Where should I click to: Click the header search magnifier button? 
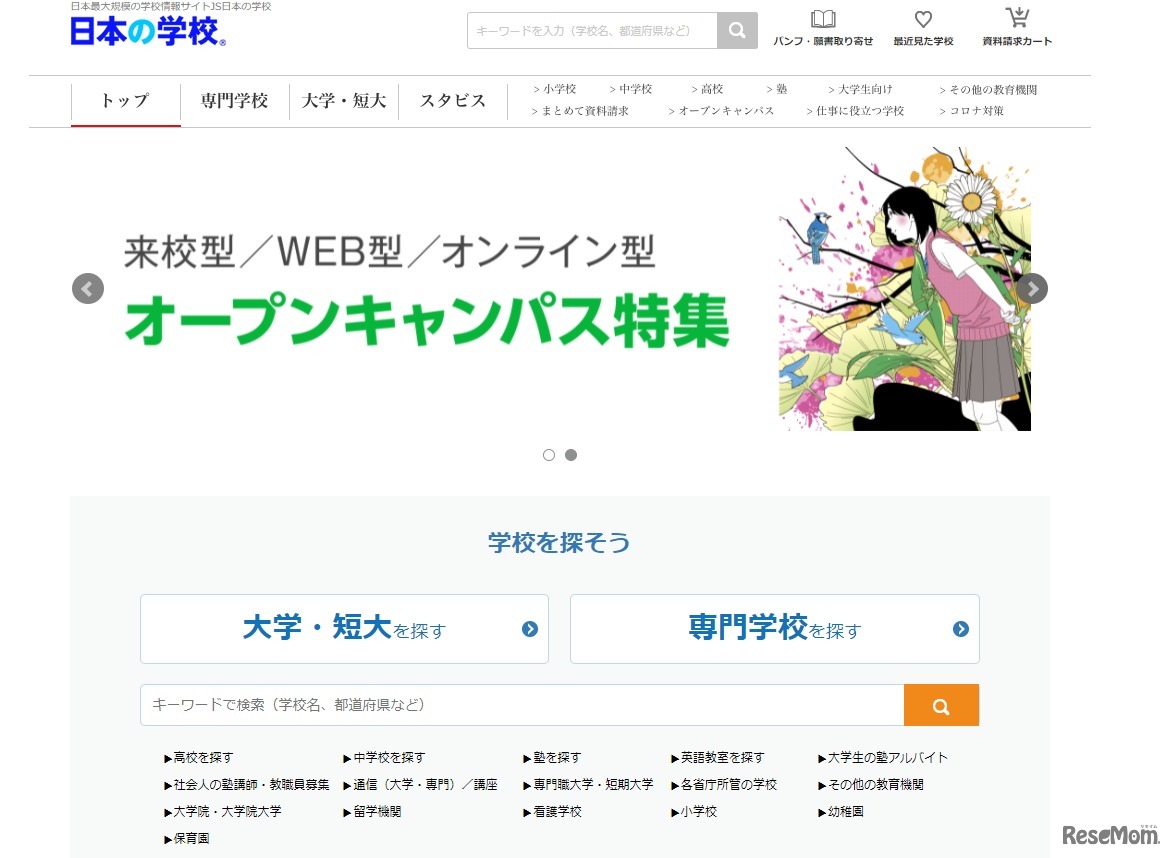pos(737,31)
